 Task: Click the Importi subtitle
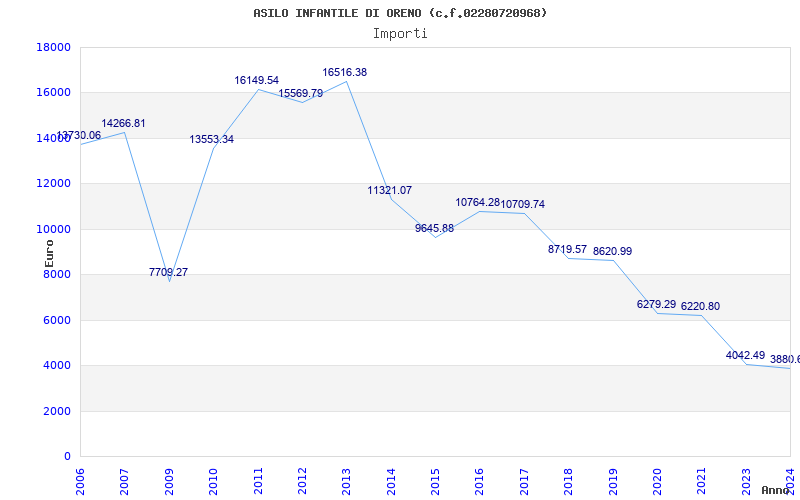click(x=400, y=34)
